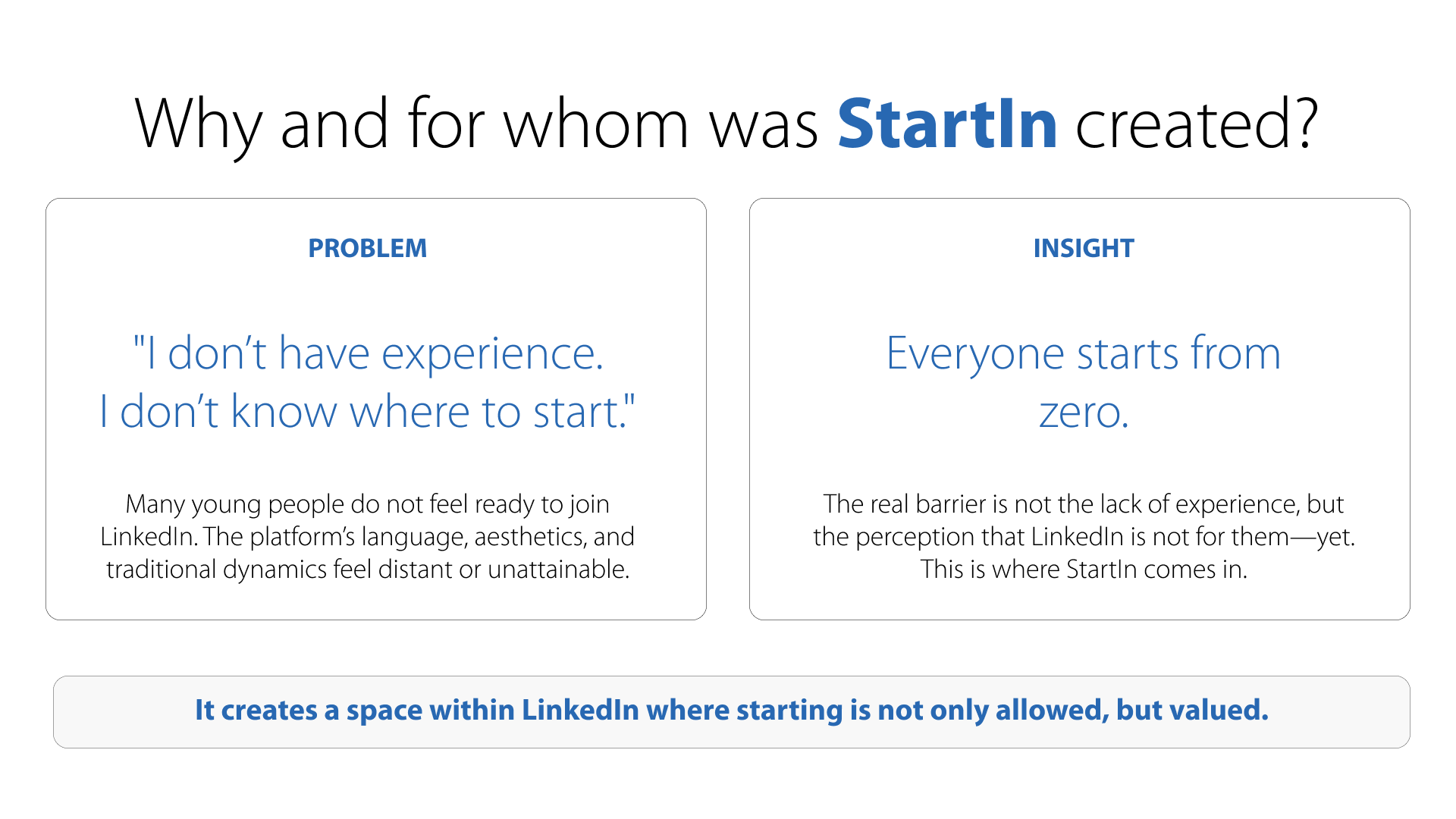Viewport: 1456px width, 819px height.
Task: Click the sentence "This is where StartIn comes in."
Action: [1083, 569]
